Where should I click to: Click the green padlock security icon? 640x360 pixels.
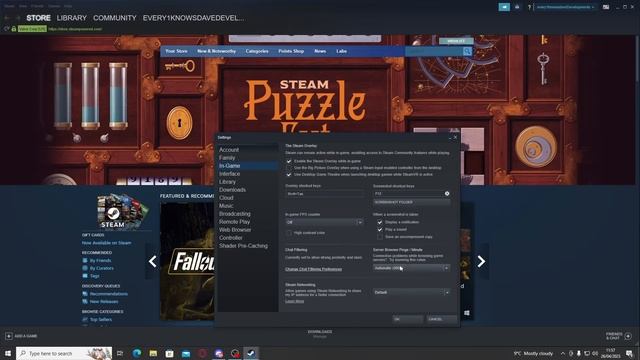pyautogui.click(x=13, y=29)
